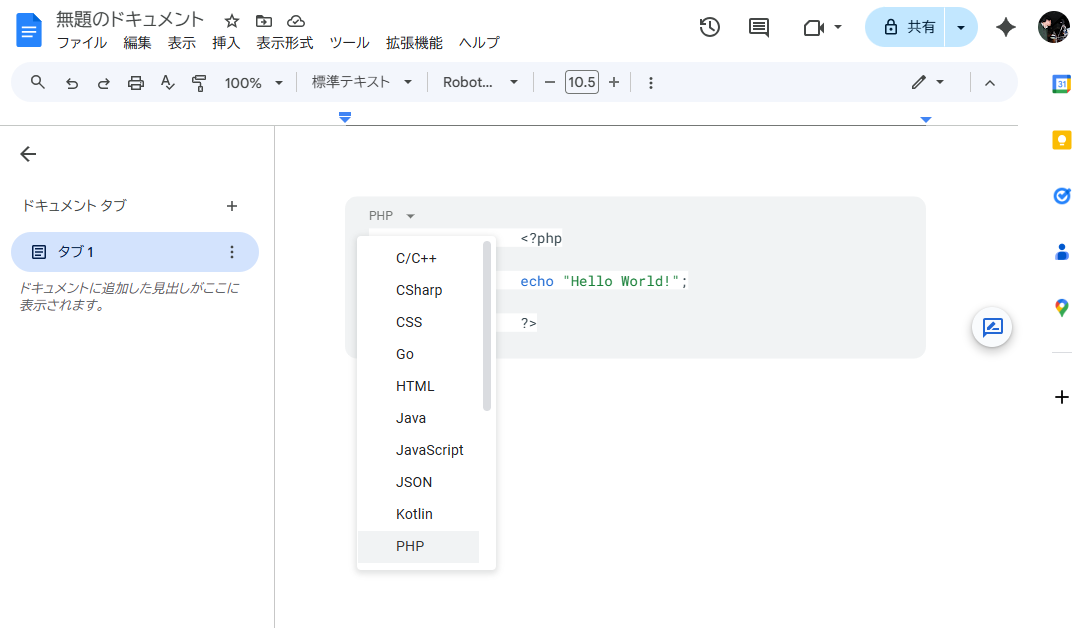
Task: Click the 共有 share button
Action: pos(905,27)
